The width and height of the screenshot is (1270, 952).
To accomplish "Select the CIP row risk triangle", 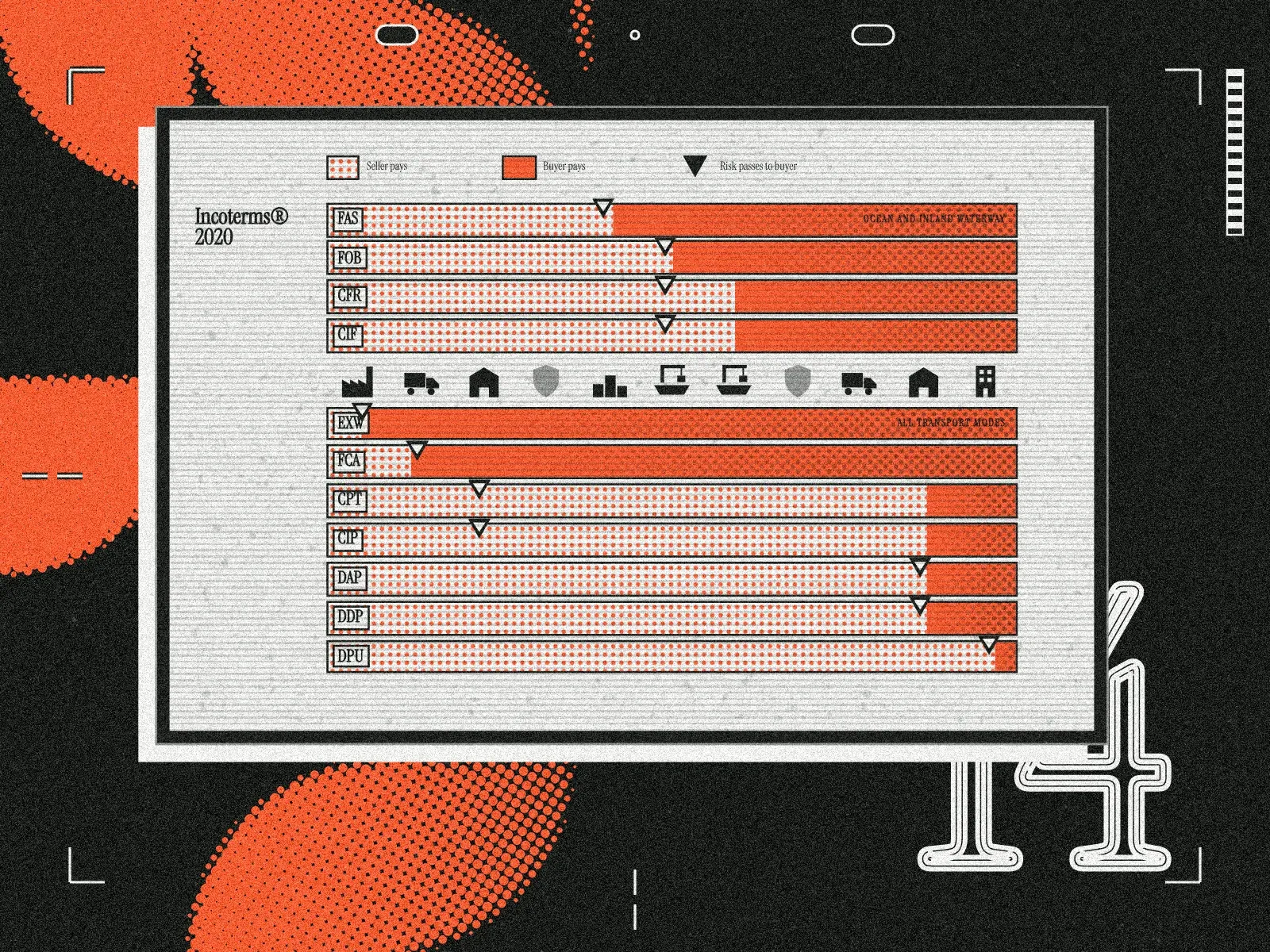I will click(479, 528).
